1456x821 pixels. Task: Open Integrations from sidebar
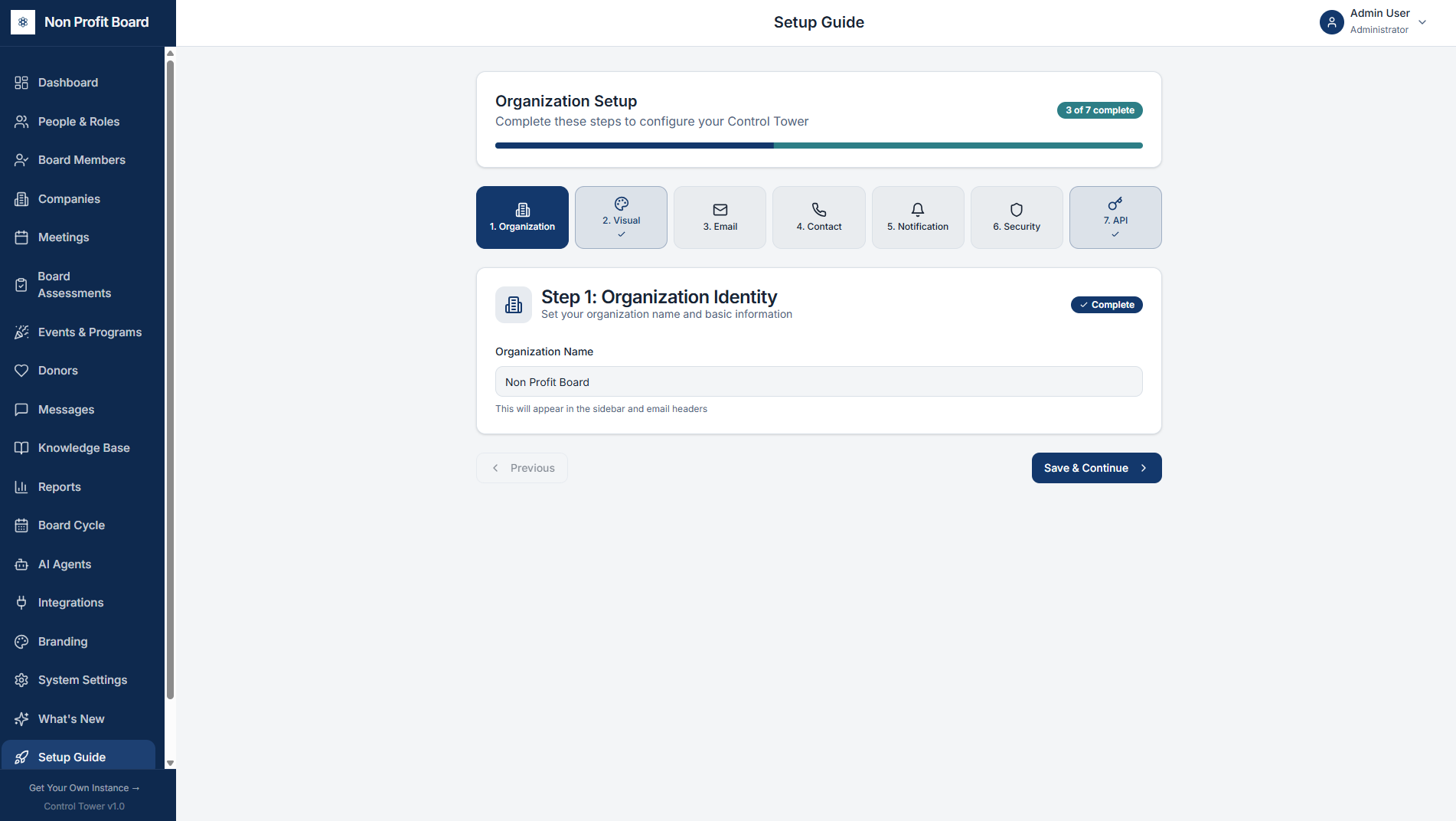click(78, 603)
